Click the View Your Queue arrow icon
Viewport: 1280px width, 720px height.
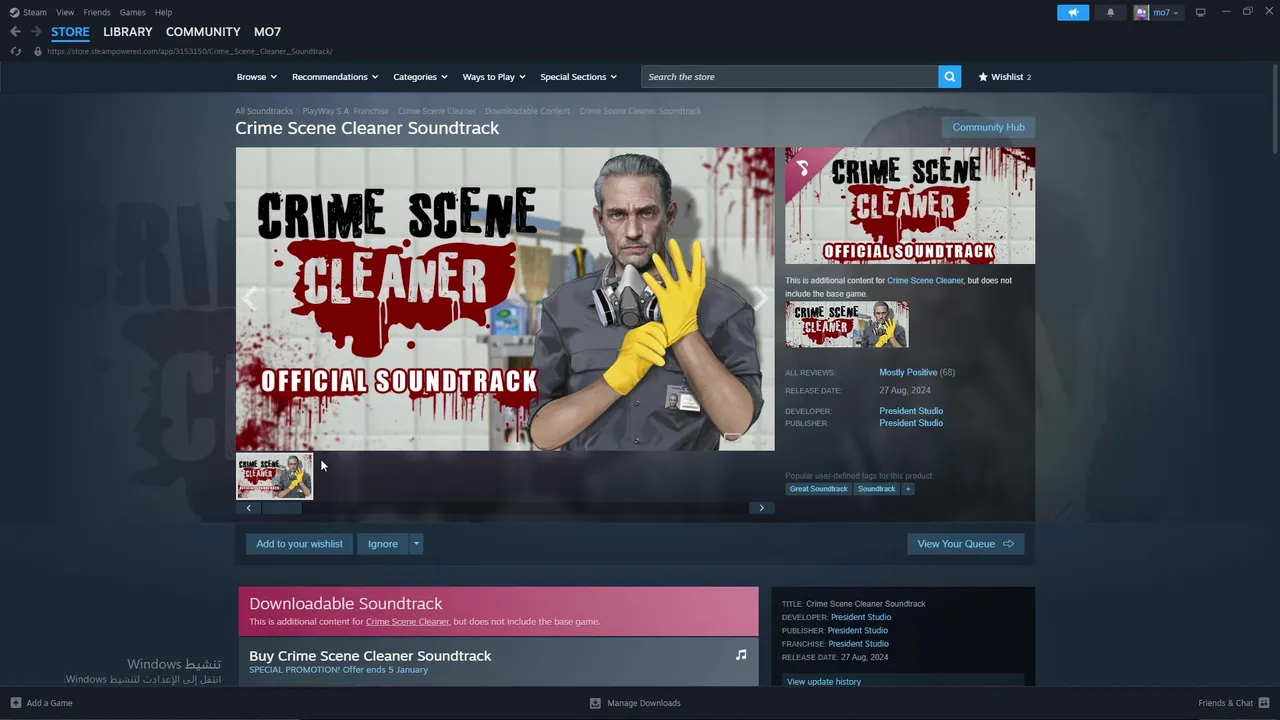(1008, 544)
